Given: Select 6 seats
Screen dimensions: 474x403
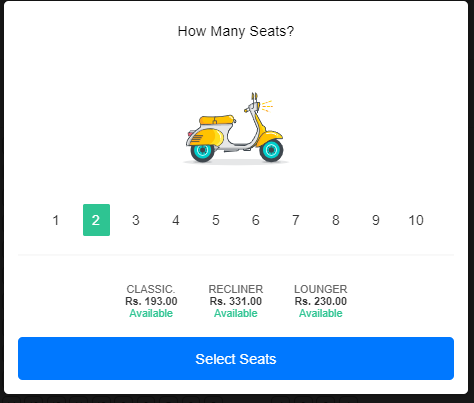Looking at the screenshot, I should point(256,220).
